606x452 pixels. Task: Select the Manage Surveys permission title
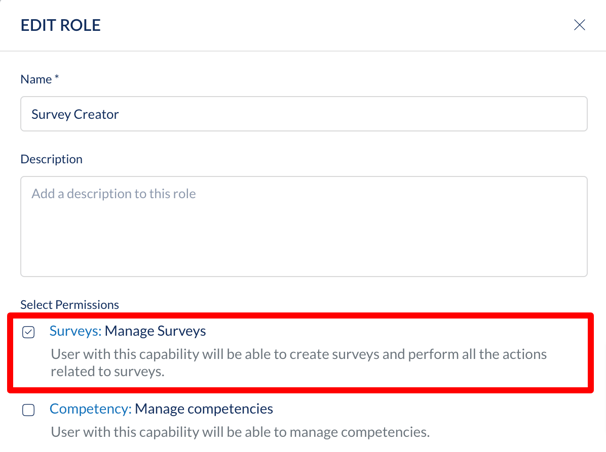(x=155, y=331)
